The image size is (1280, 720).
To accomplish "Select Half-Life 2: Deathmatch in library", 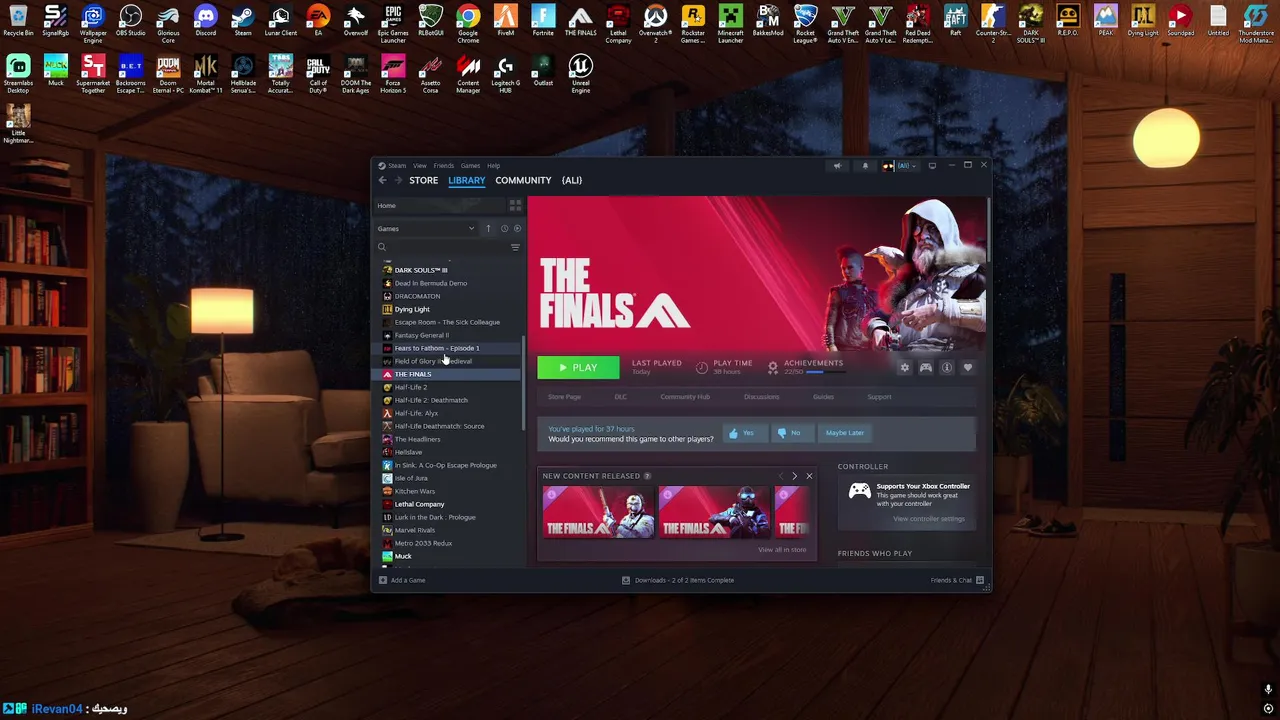I will (431, 400).
